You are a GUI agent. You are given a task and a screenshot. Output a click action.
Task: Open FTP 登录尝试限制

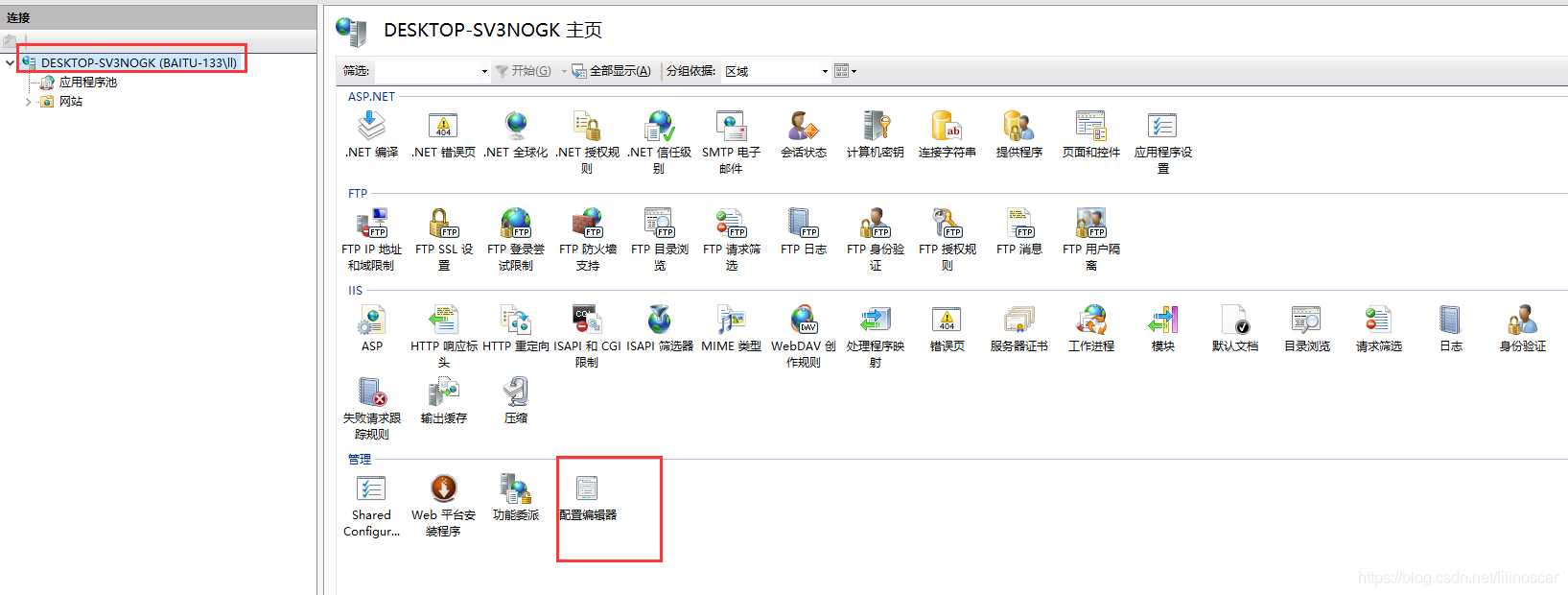tap(516, 239)
